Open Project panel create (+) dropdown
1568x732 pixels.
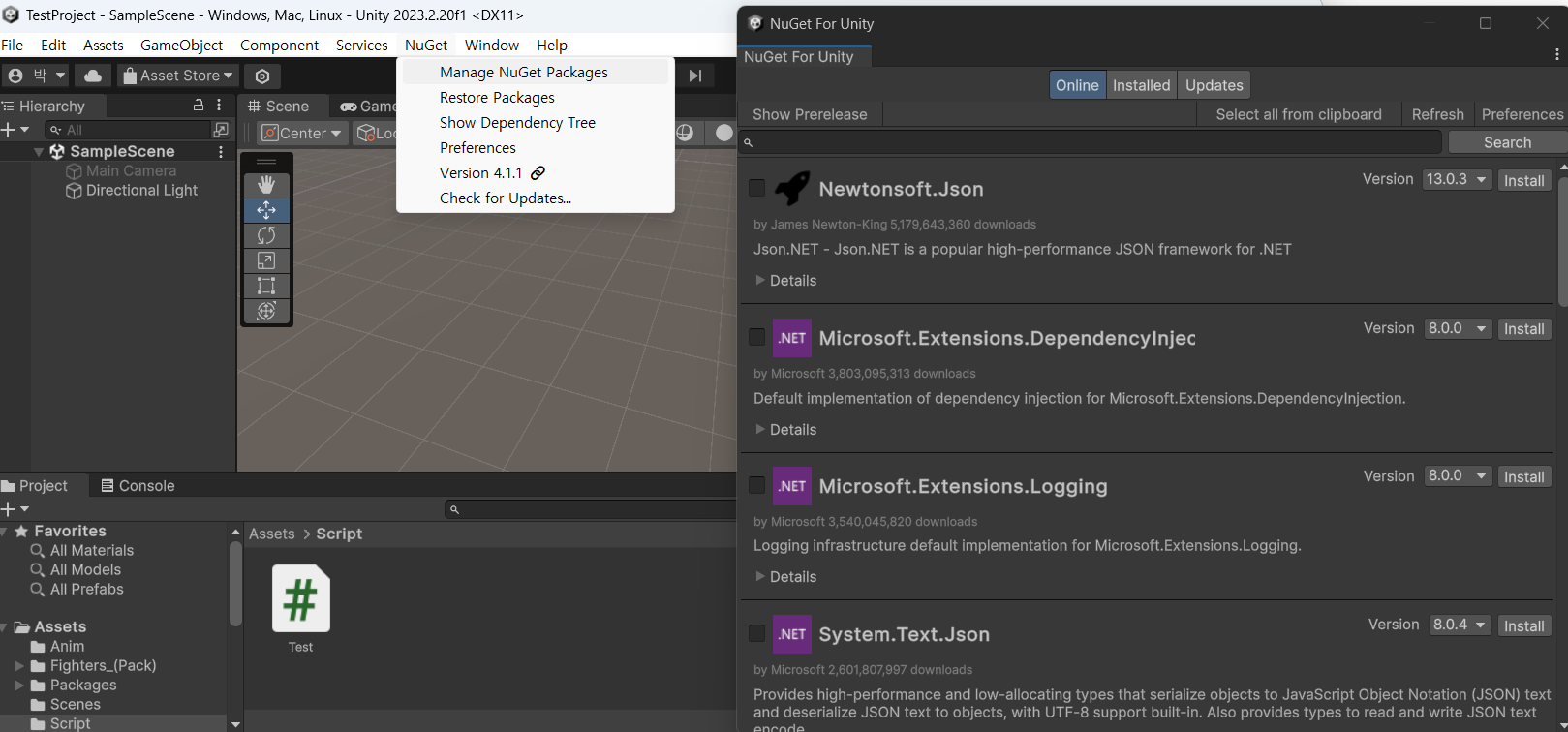pyautogui.click(x=15, y=509)
